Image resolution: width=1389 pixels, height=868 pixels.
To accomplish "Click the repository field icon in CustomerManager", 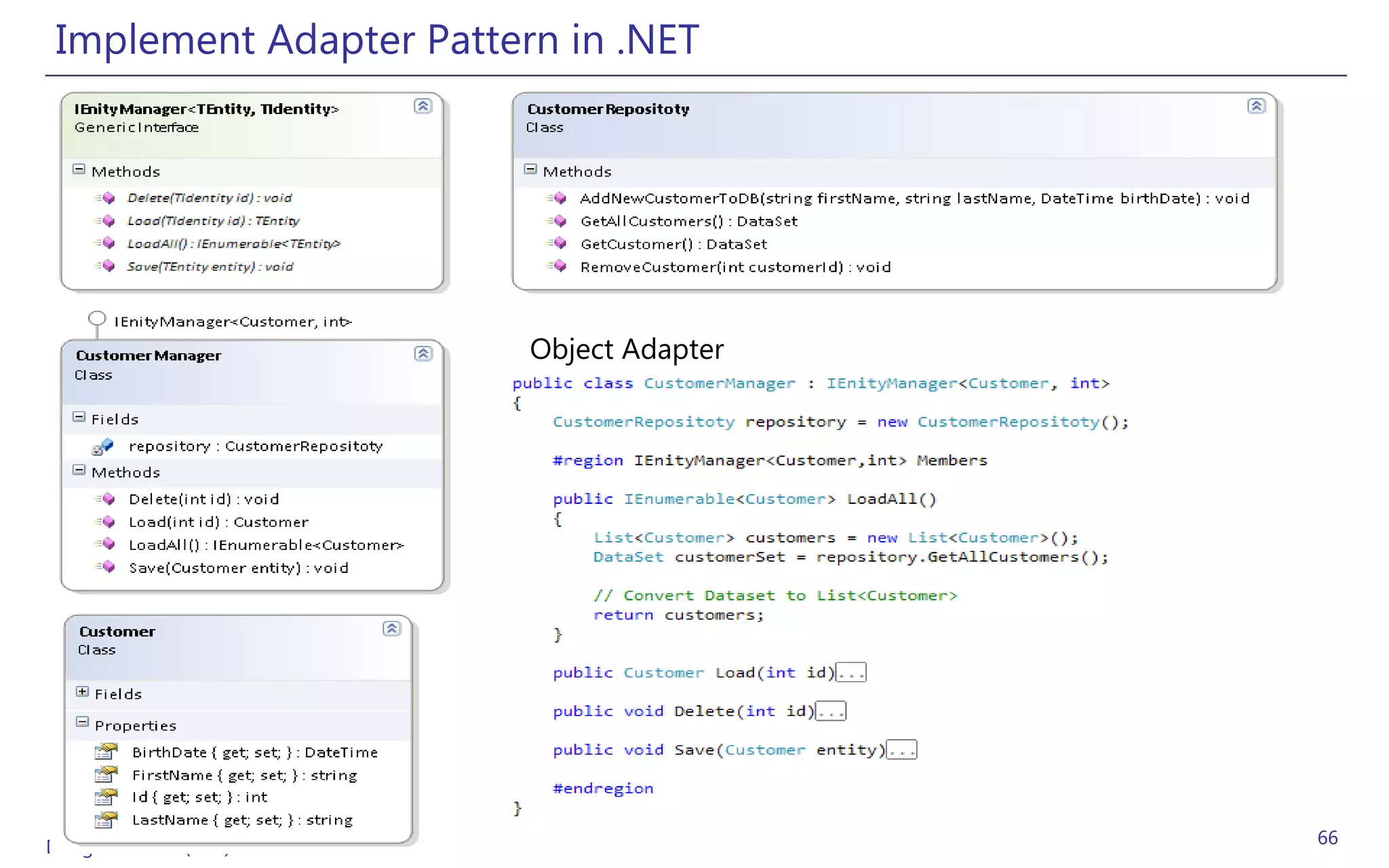I will (x=103, y=446).
